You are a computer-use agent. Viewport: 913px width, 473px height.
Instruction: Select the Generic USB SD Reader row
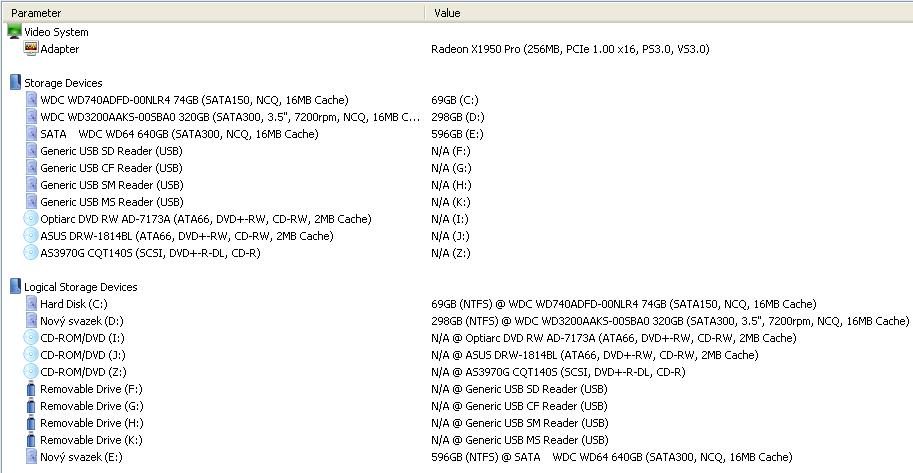click(x=111, y=151)
